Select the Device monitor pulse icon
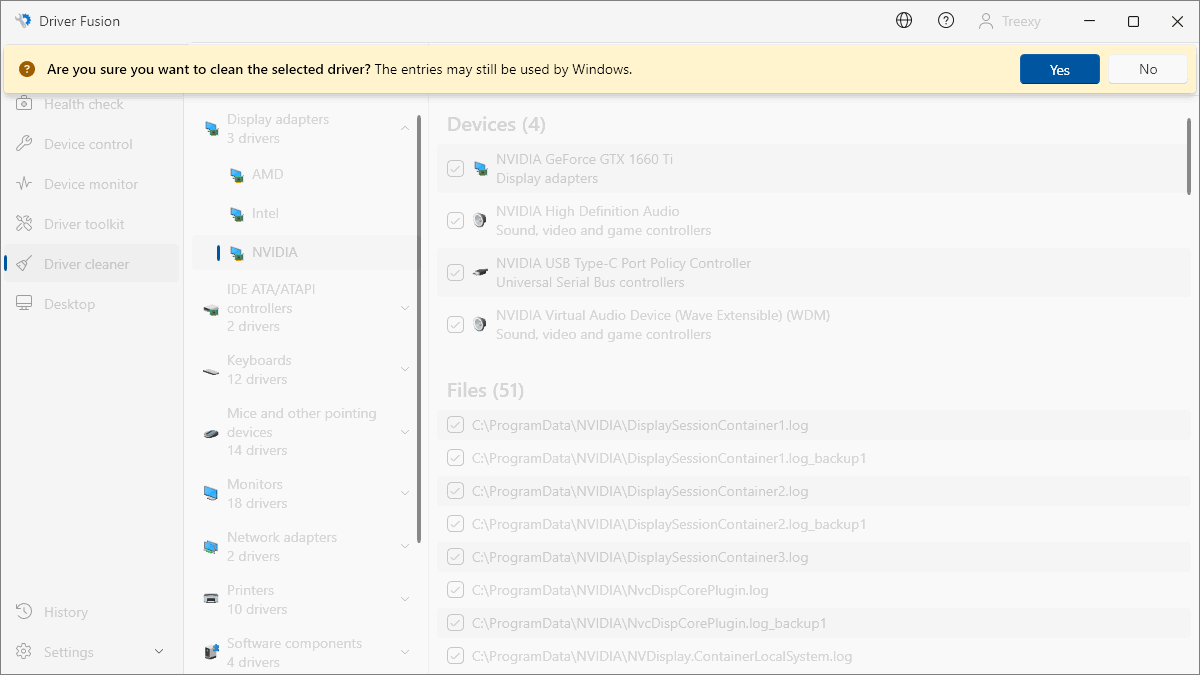The width and height of the screenshot is (1200, 675). pyautogui.click(x=25, y=184)
